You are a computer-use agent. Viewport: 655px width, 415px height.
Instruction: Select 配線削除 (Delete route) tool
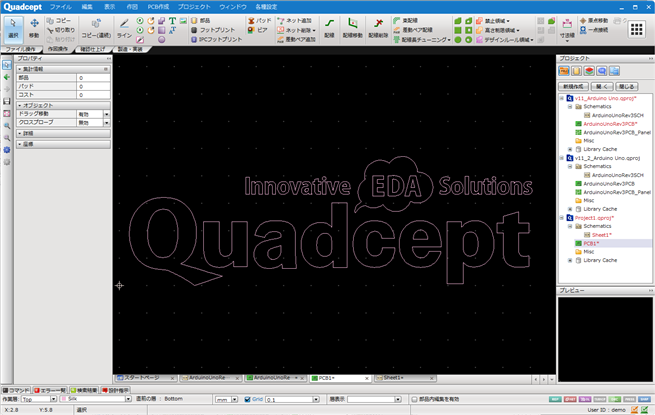(378, 28)
